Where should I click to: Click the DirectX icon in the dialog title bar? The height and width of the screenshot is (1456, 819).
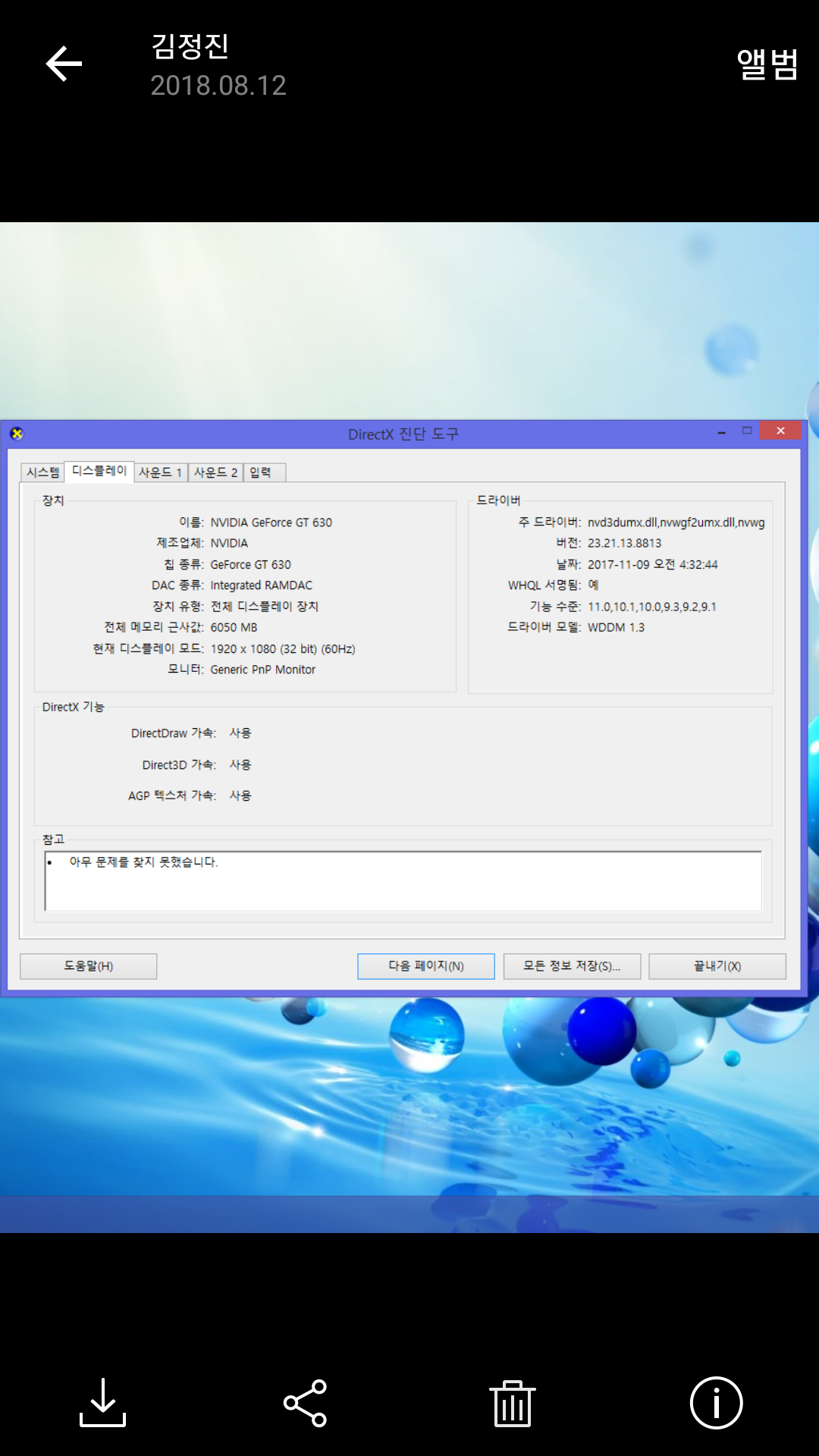tap(17, 434)
